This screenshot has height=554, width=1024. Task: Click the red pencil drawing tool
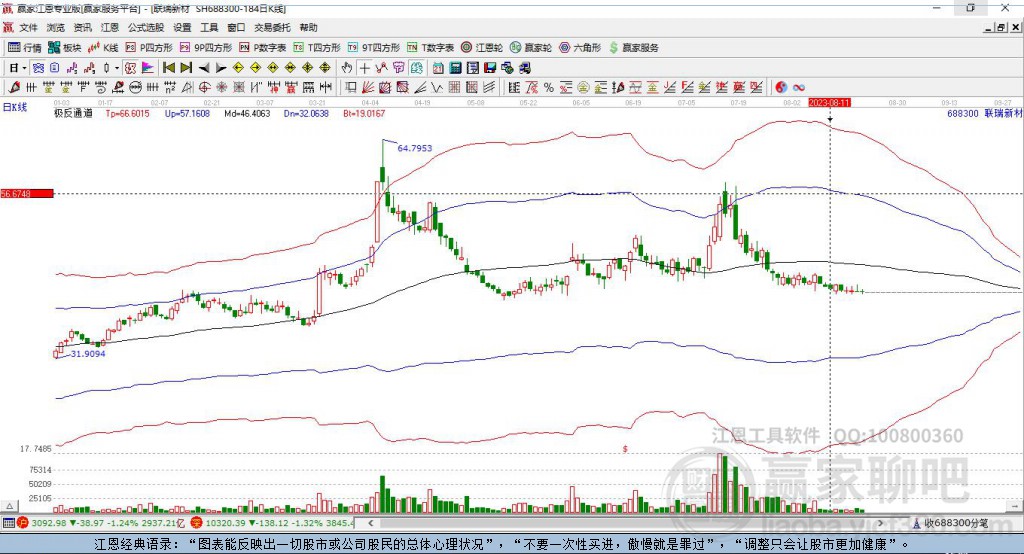[x=14, y=87]
